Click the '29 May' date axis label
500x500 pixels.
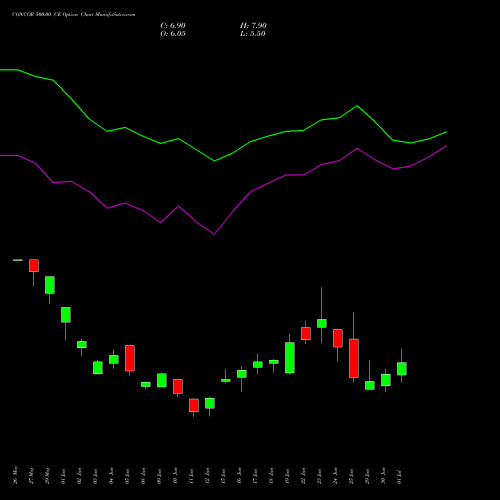pos(47,475)
